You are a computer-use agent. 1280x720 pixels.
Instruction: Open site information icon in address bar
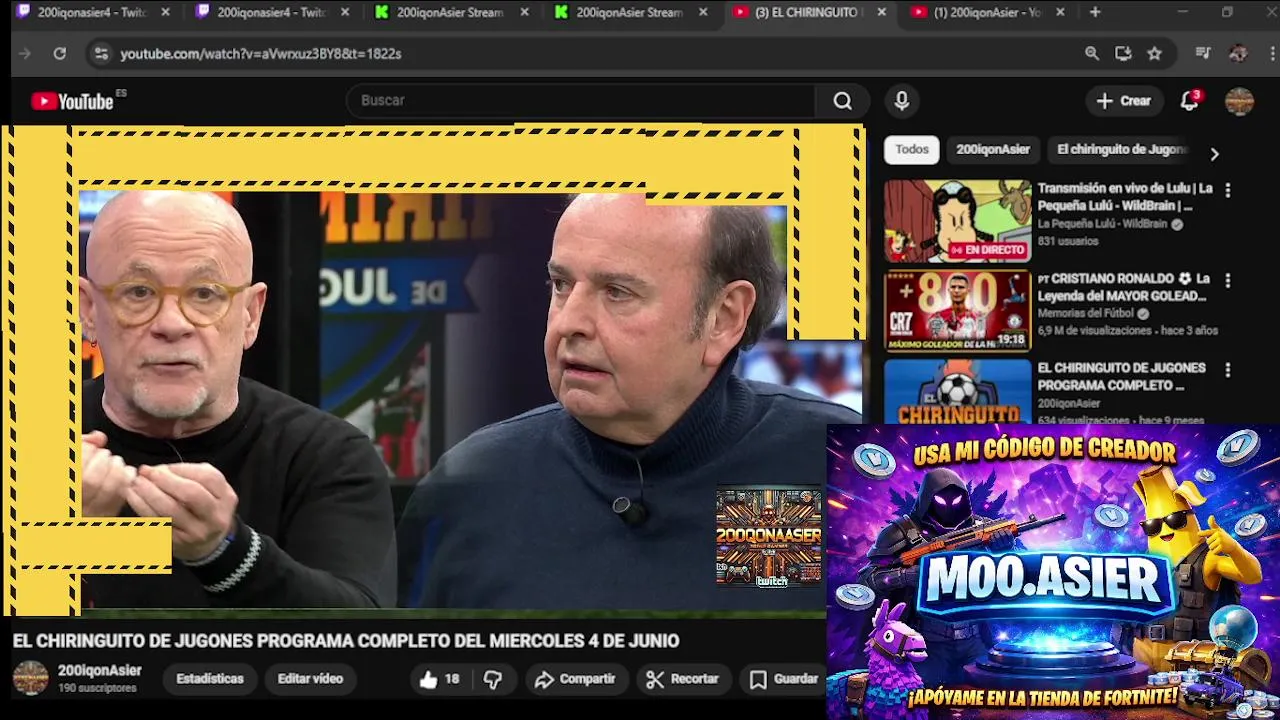(x=100, y=54)
